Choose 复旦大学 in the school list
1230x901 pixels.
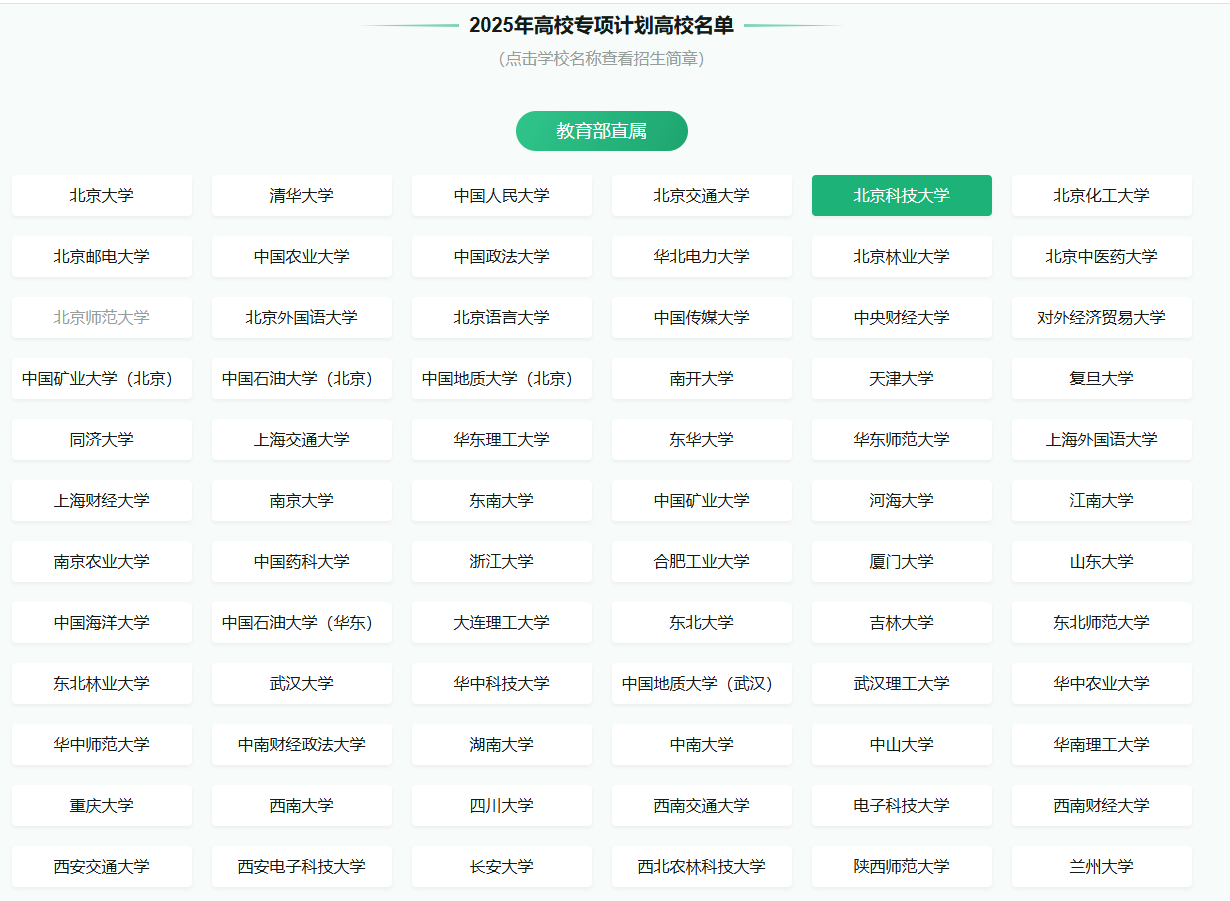[x=1101, y=379]
